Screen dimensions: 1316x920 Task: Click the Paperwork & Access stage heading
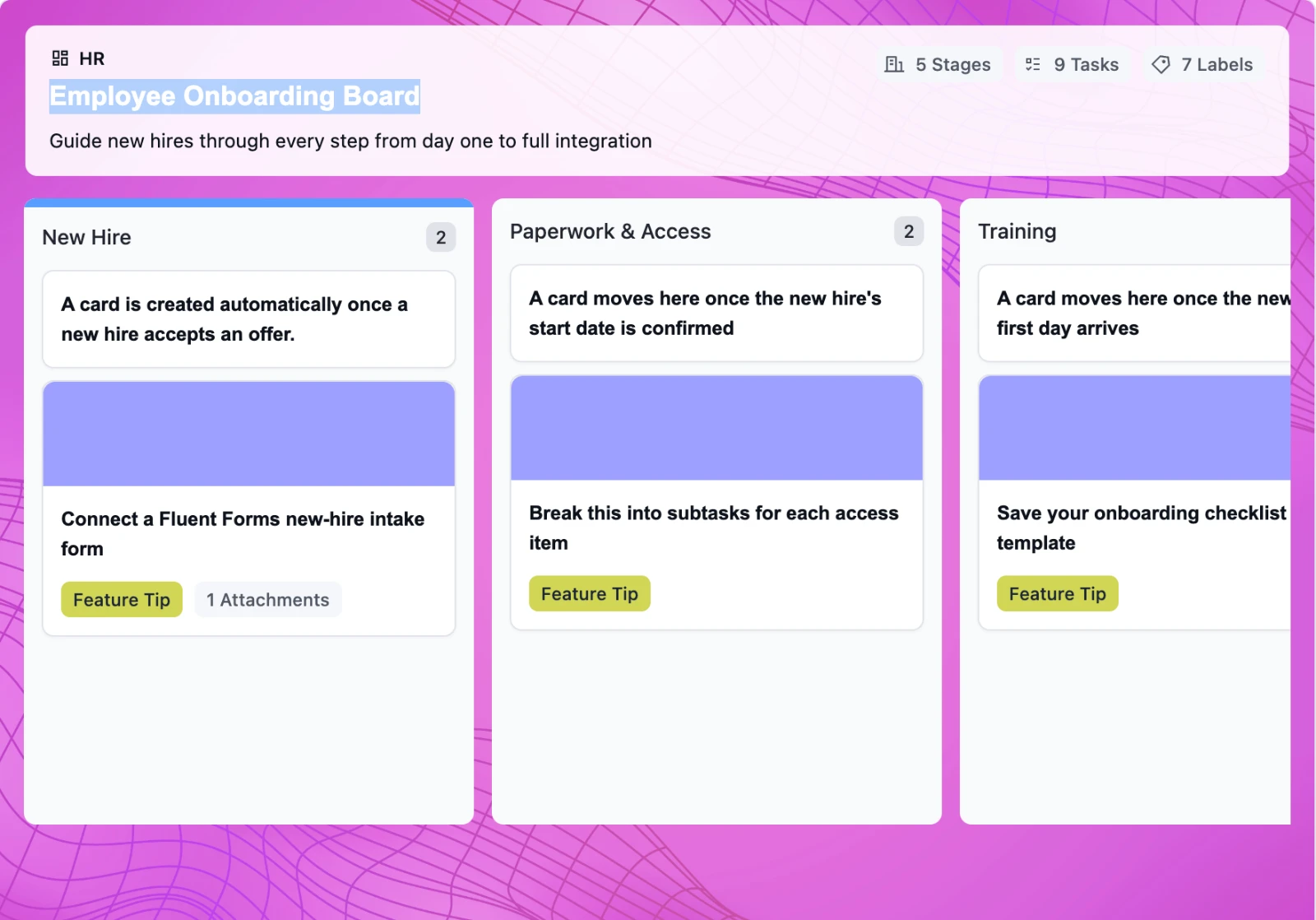(610, 231)
